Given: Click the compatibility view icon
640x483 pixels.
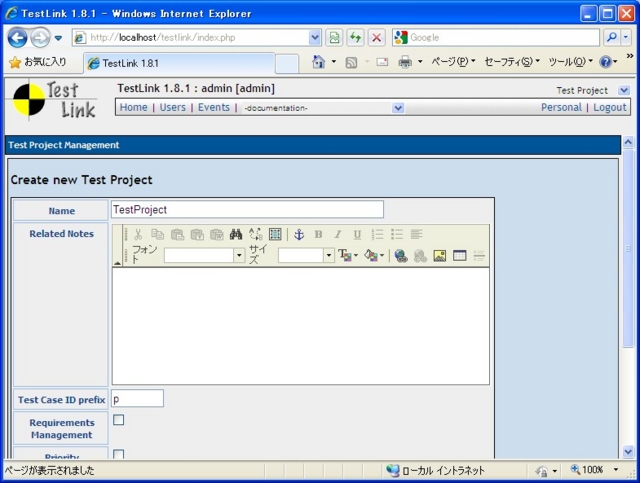Looking at the screenshot, I should tap(334, 38).
